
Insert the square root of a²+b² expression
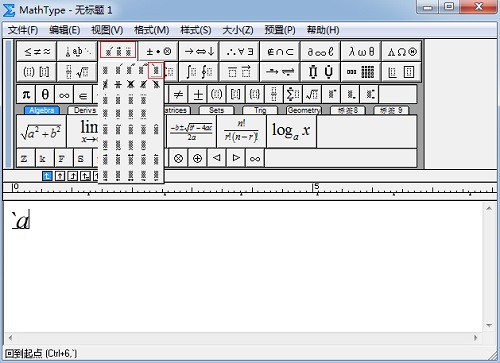(41, 131)
